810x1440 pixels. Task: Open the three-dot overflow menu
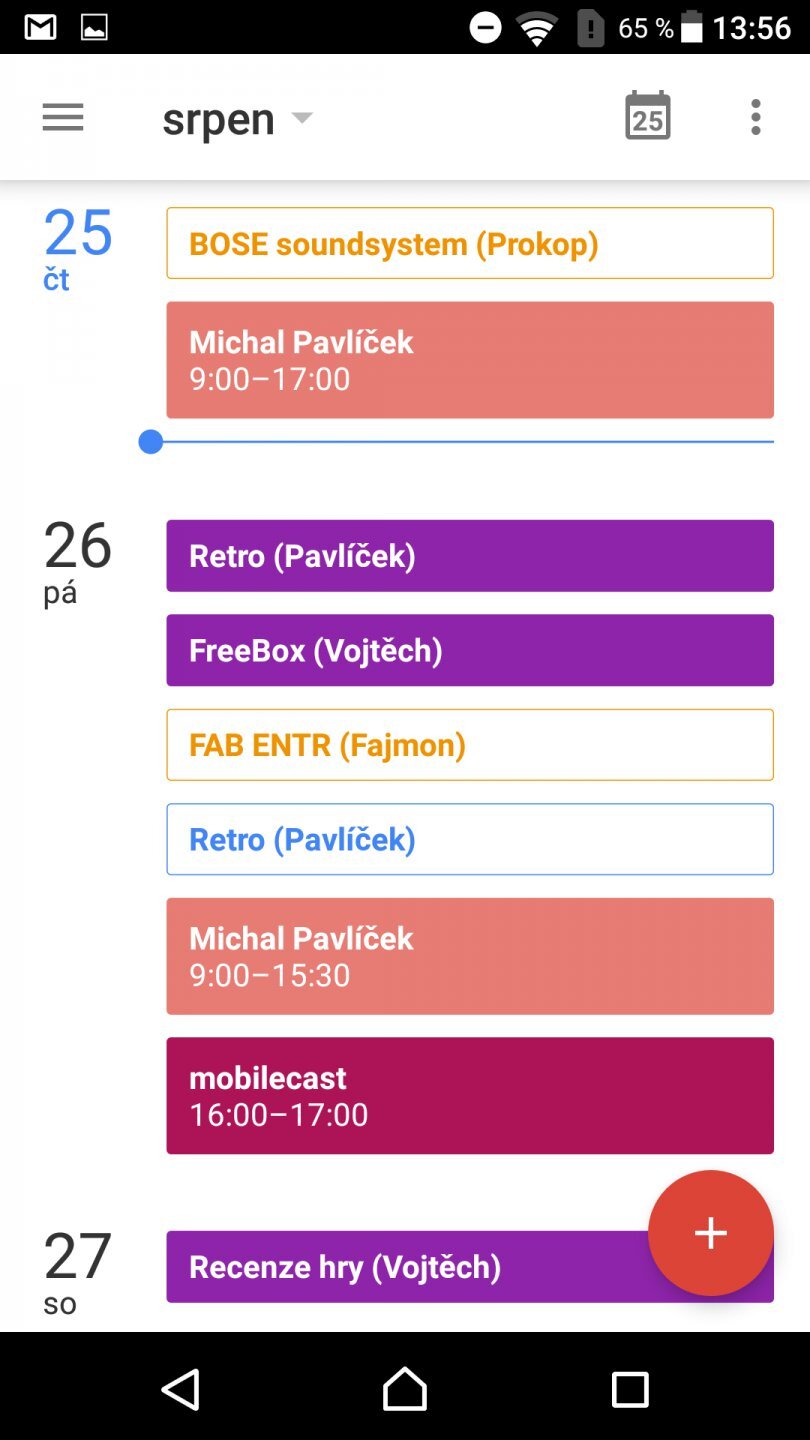click(756, 118)
